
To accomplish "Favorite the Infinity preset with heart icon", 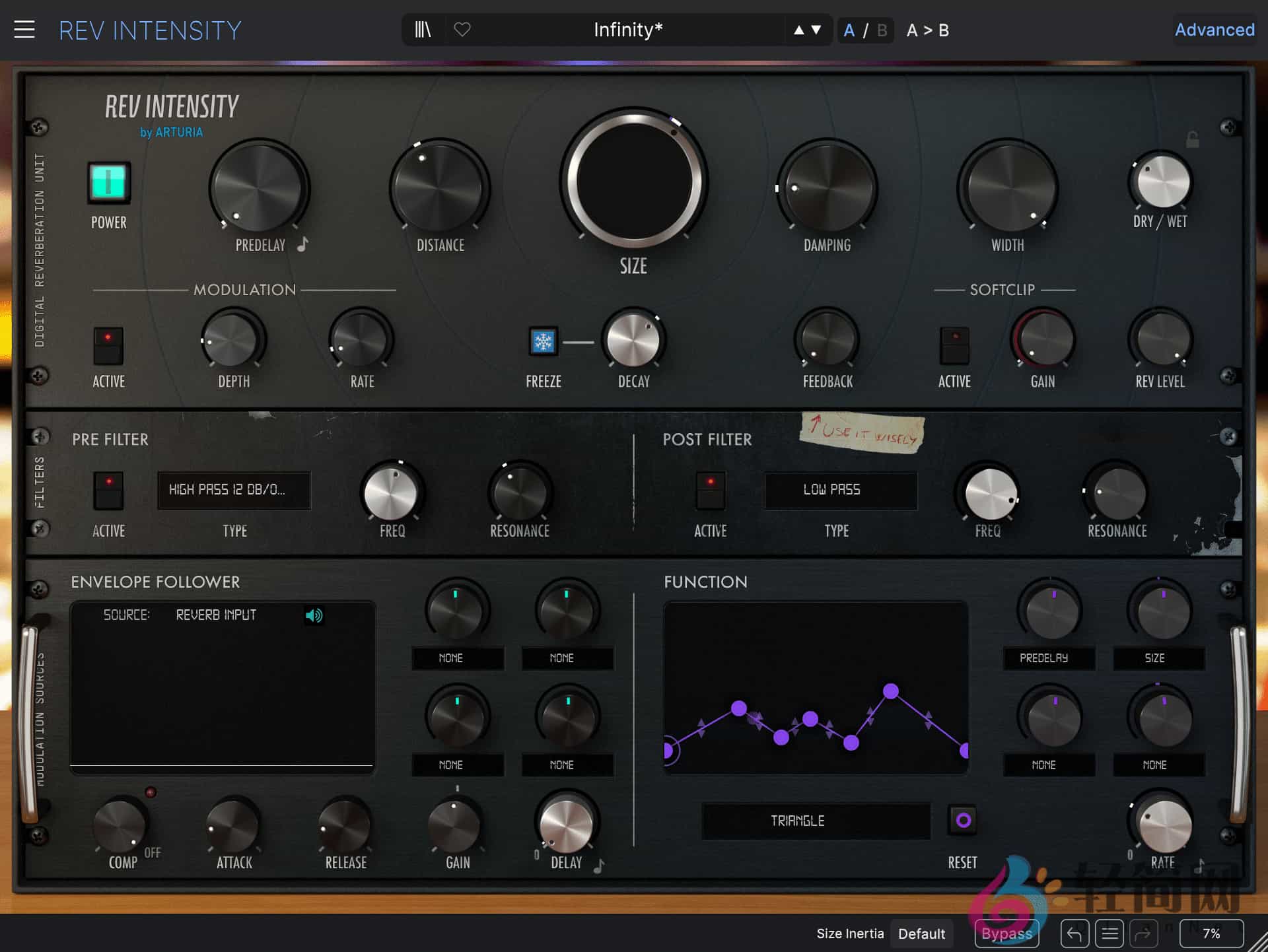I will click(x=462, y=29).
